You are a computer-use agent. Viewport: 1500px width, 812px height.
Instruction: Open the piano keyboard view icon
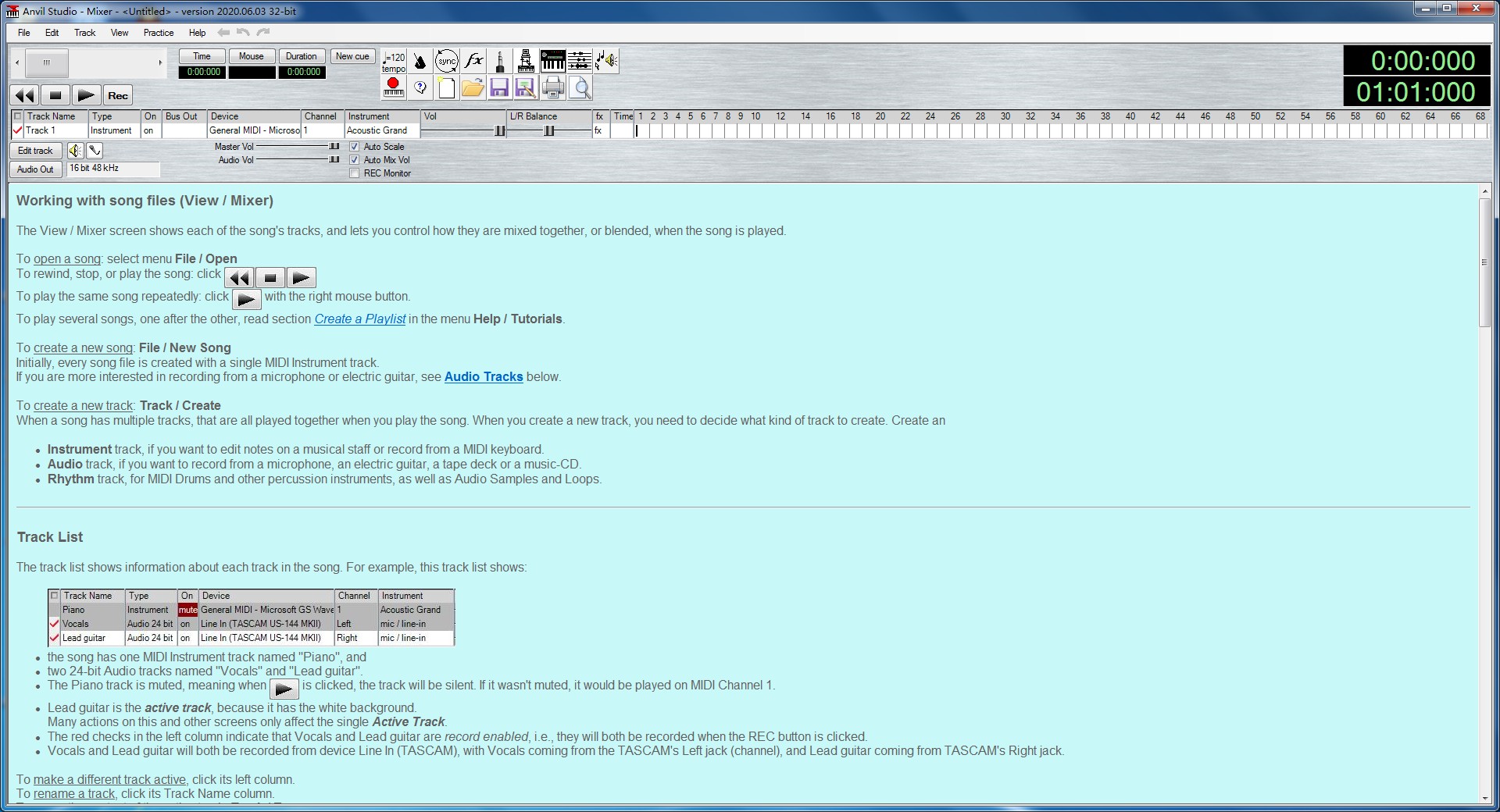[x=552, y=61]
